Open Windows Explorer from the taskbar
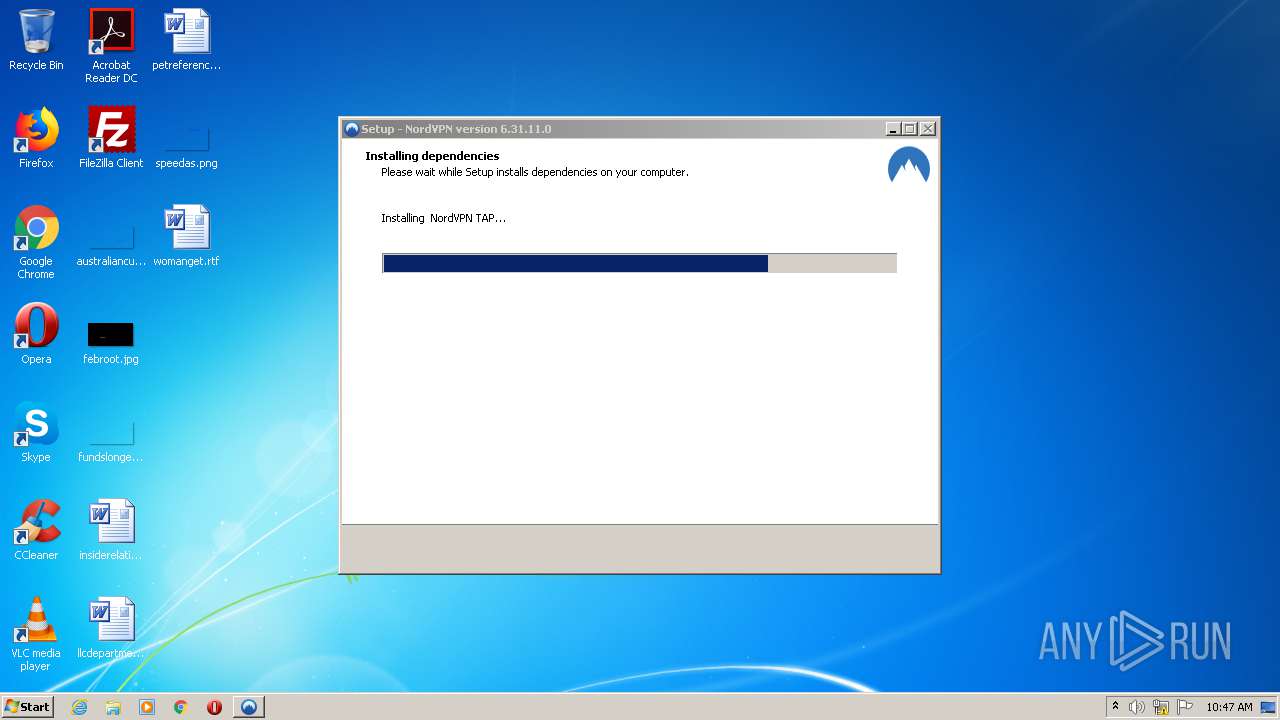Viewport: 1280px width, 720px height. [x=113, y=707]
